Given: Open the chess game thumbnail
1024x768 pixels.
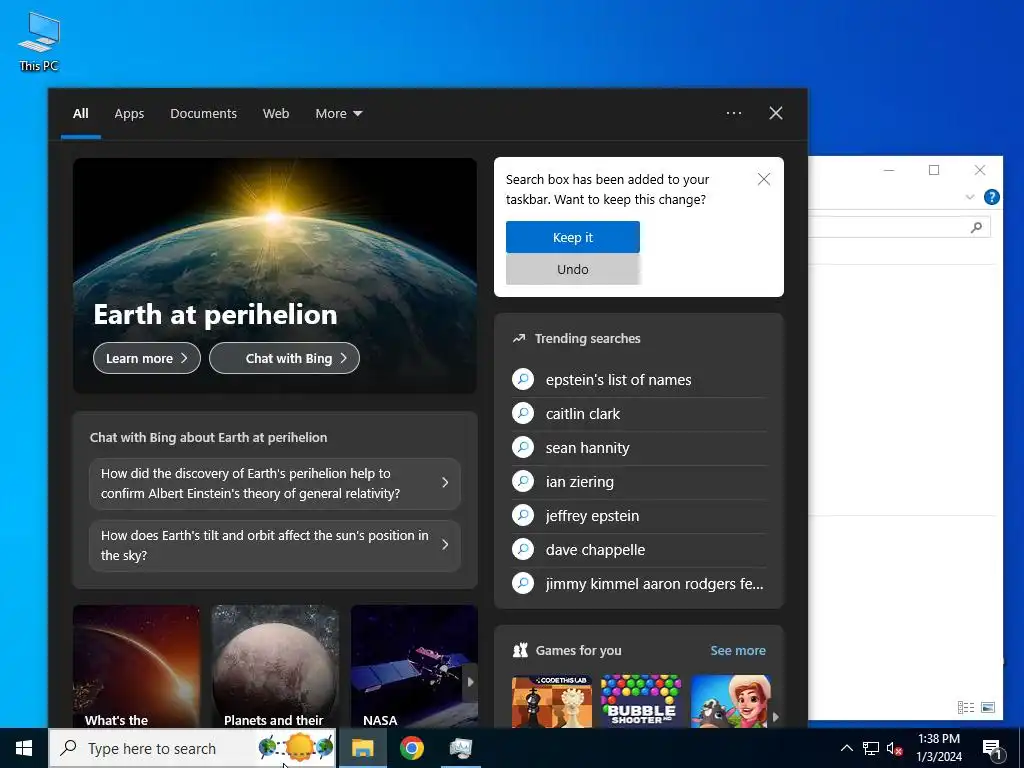Looking at the screenshot, I should pyautogui.click(x=552, y=701).
